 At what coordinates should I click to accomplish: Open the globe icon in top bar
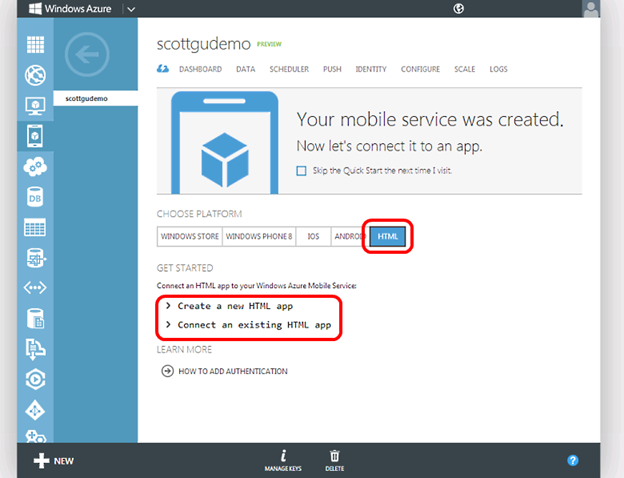(458, 8)
